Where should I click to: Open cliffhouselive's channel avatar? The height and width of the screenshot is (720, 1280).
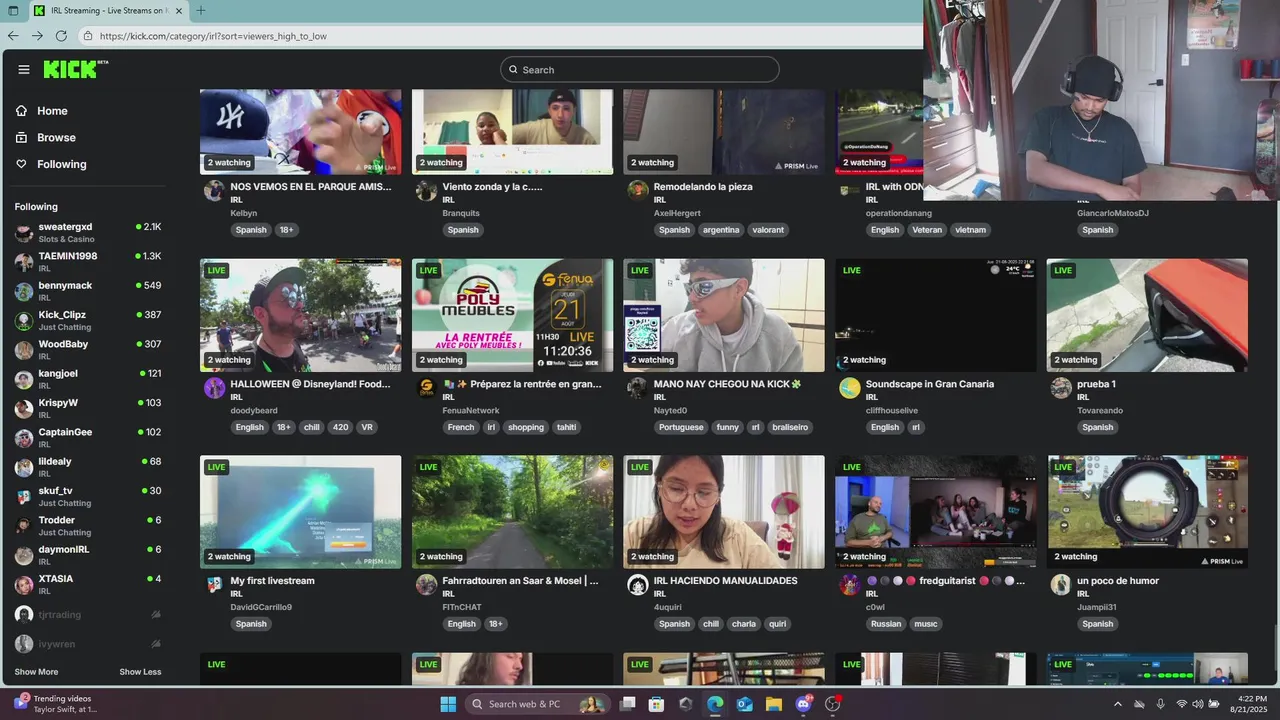(x=849, y=388)
